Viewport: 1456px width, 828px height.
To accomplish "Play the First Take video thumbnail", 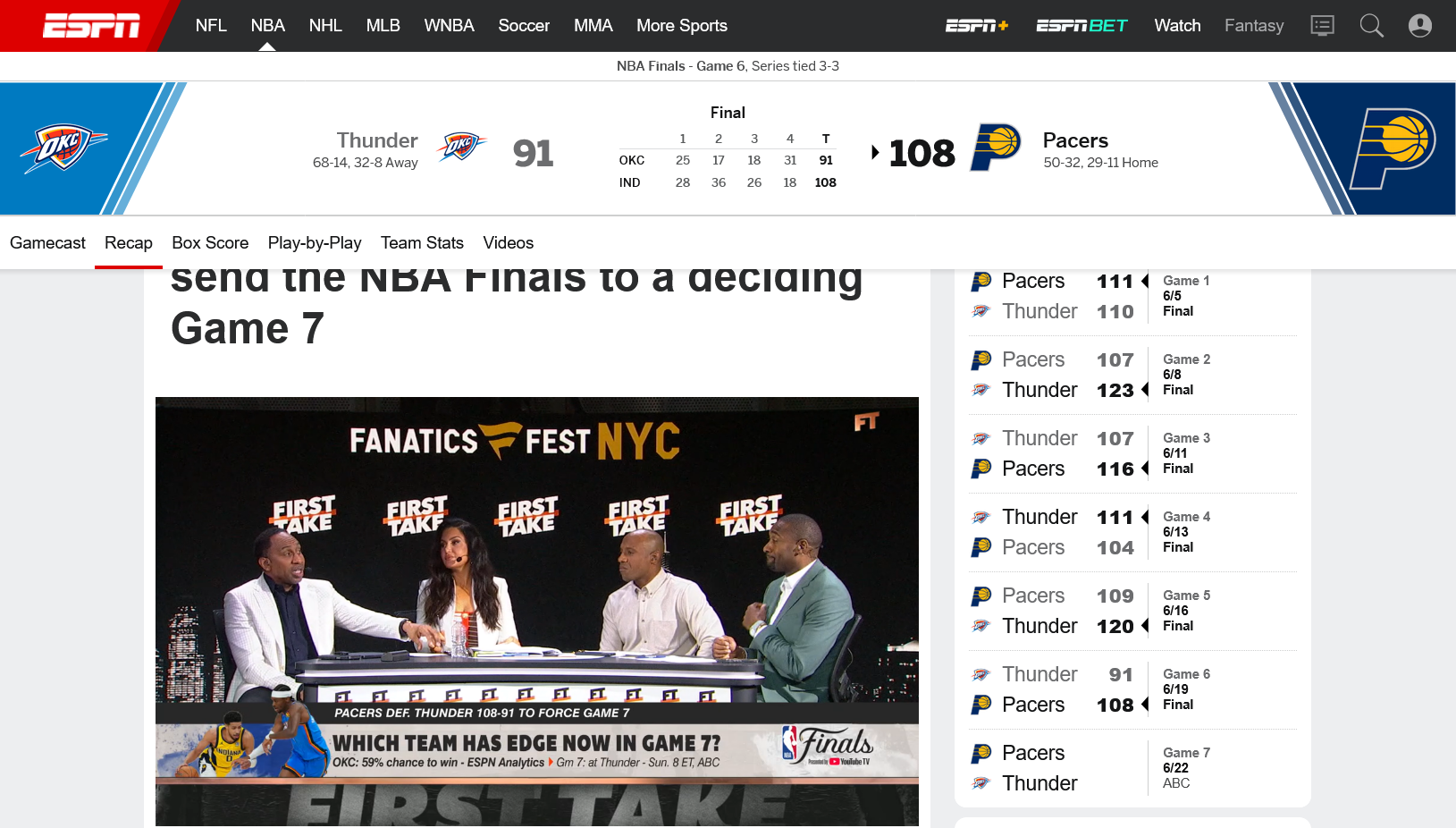I will [x=537, y=612].
